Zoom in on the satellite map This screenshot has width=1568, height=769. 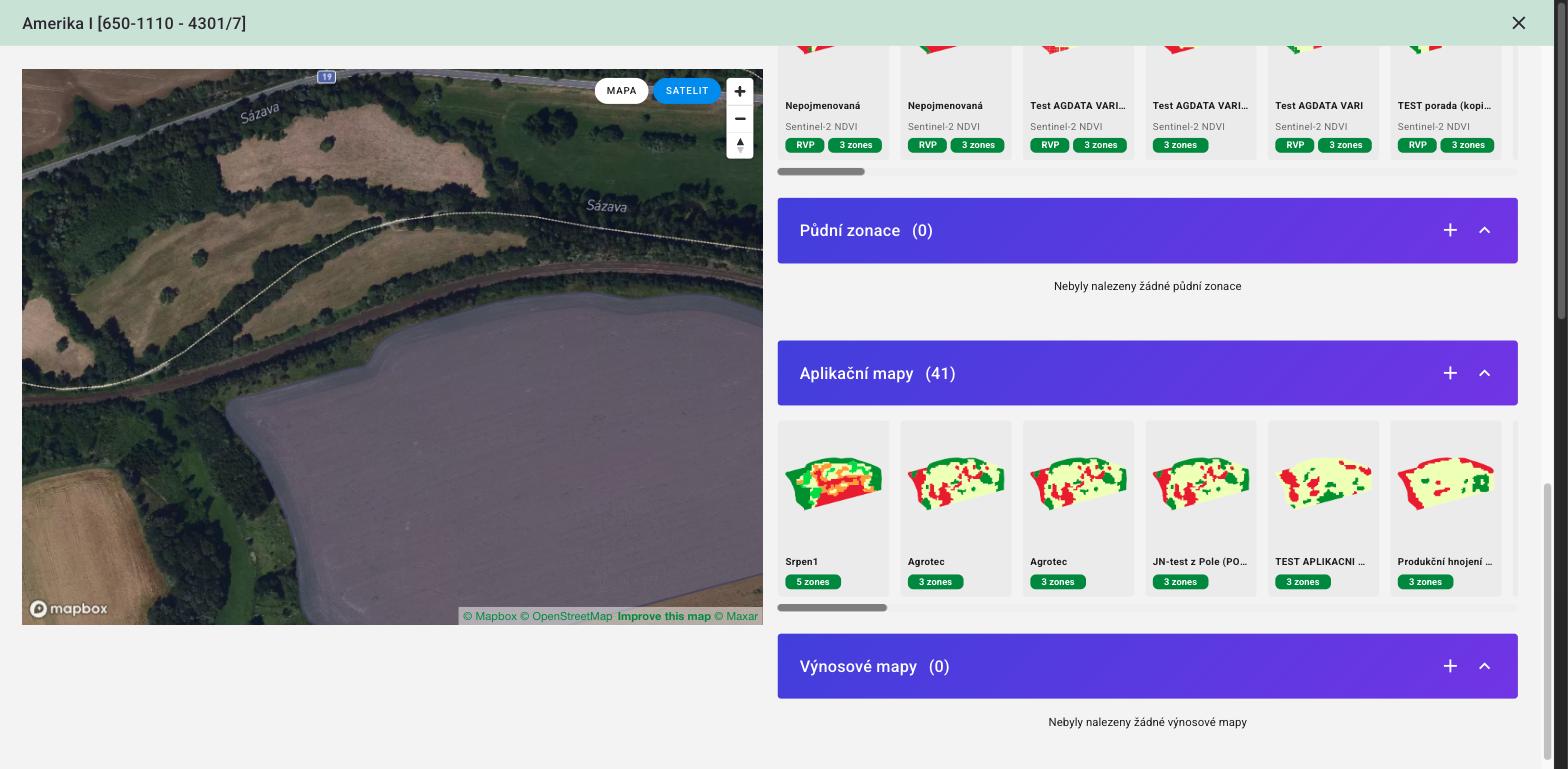[740, 91]
